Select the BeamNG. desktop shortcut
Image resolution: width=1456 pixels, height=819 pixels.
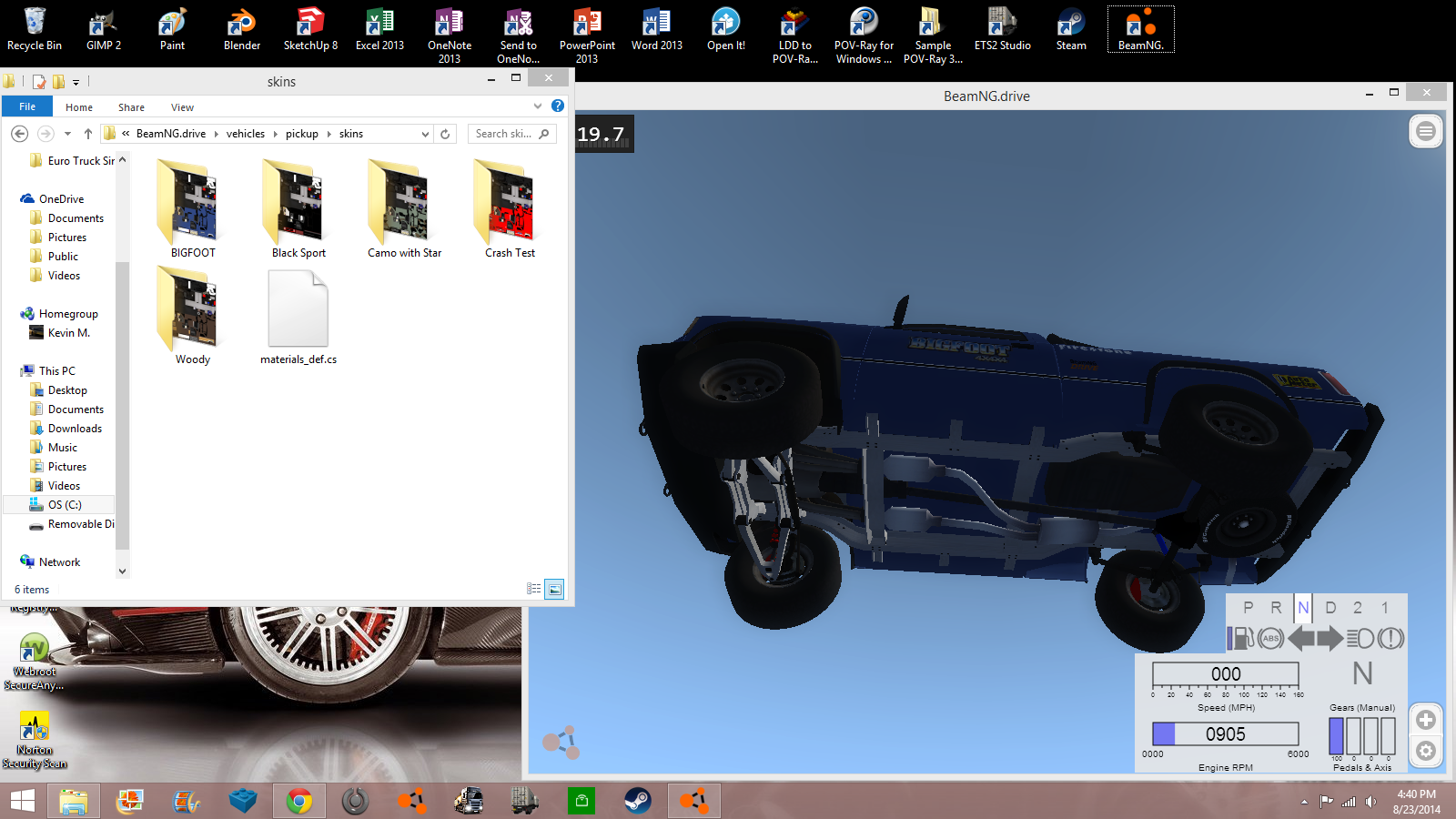click(x=1141, y=30)
